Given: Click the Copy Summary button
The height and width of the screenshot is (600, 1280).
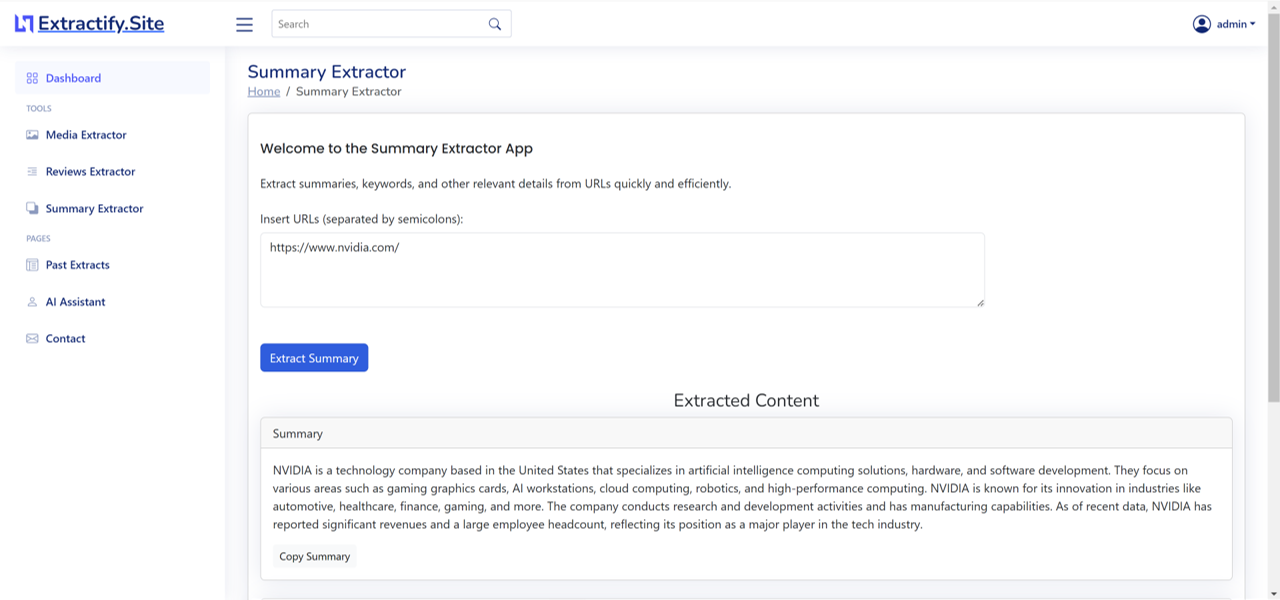Looking at the screenshot, I should click(314, 557).
